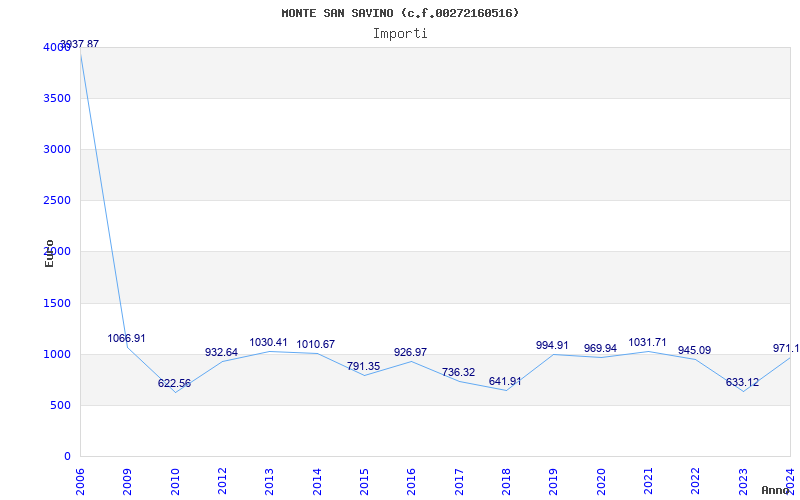
Task: Click the 945.09 data label
Action: click(694, 351)
